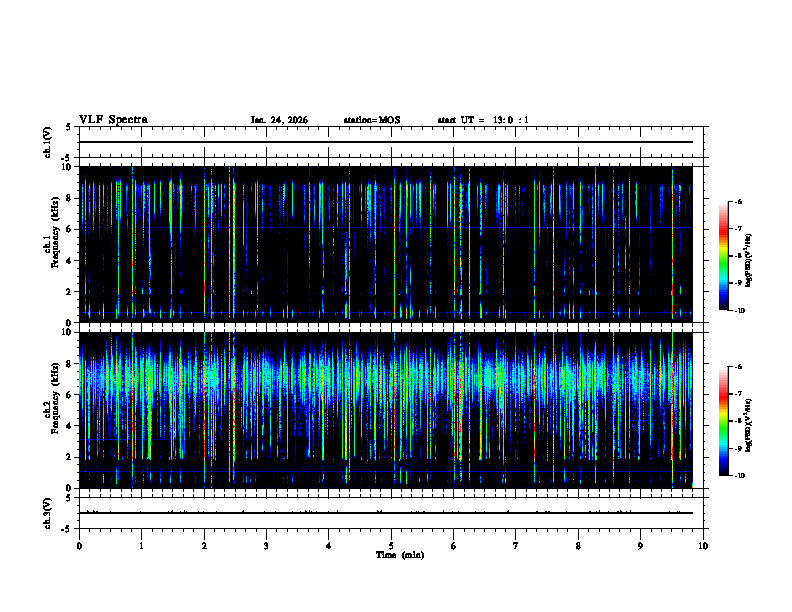The height and width of the screenshot is (612, 792).
Task: Click the "ch.3(V)" axis label
Action: click(x=47, y=513)
